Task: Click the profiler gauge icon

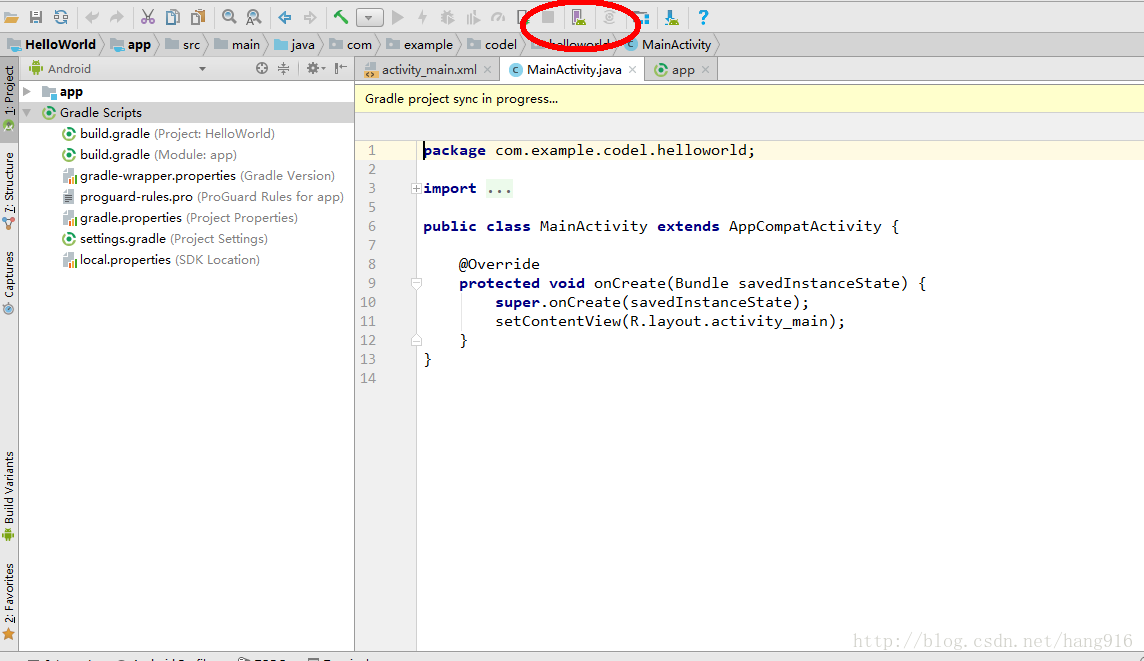Action: coord(498,17)
